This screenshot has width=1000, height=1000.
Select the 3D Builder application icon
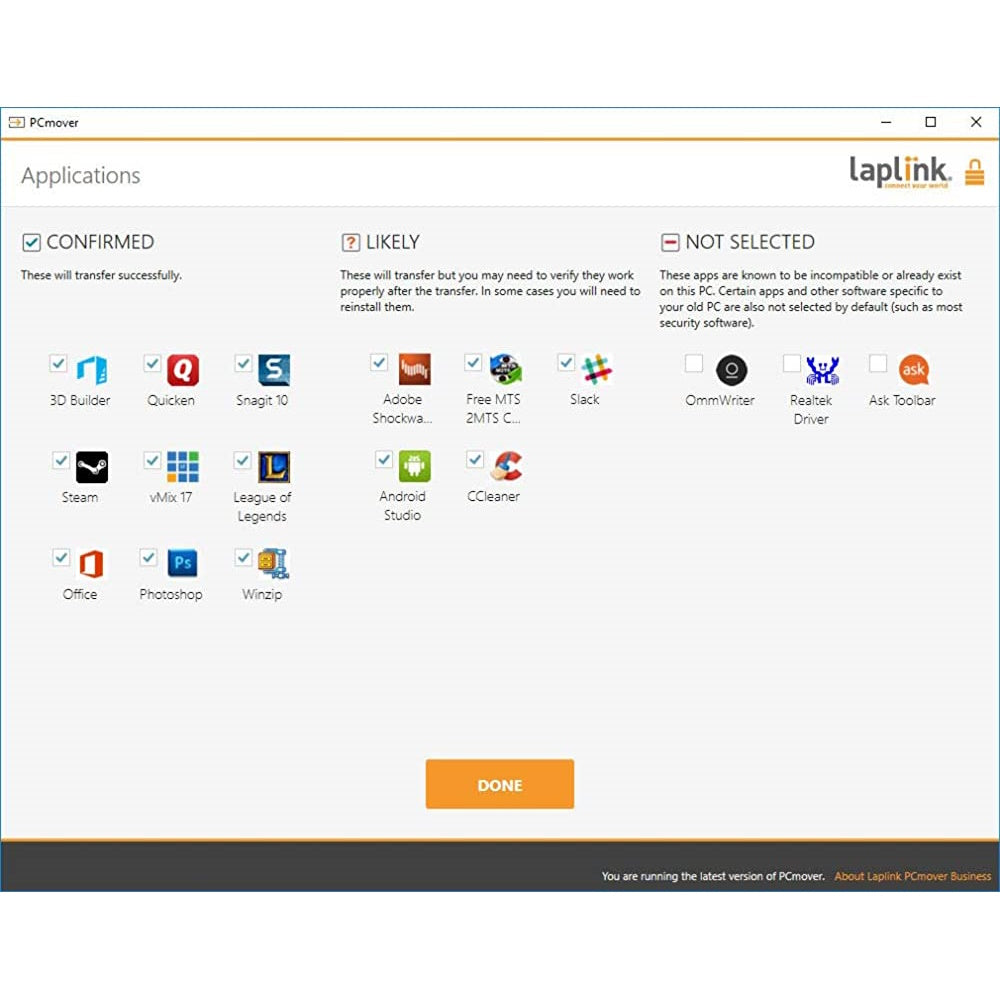[x=91, y=370]
